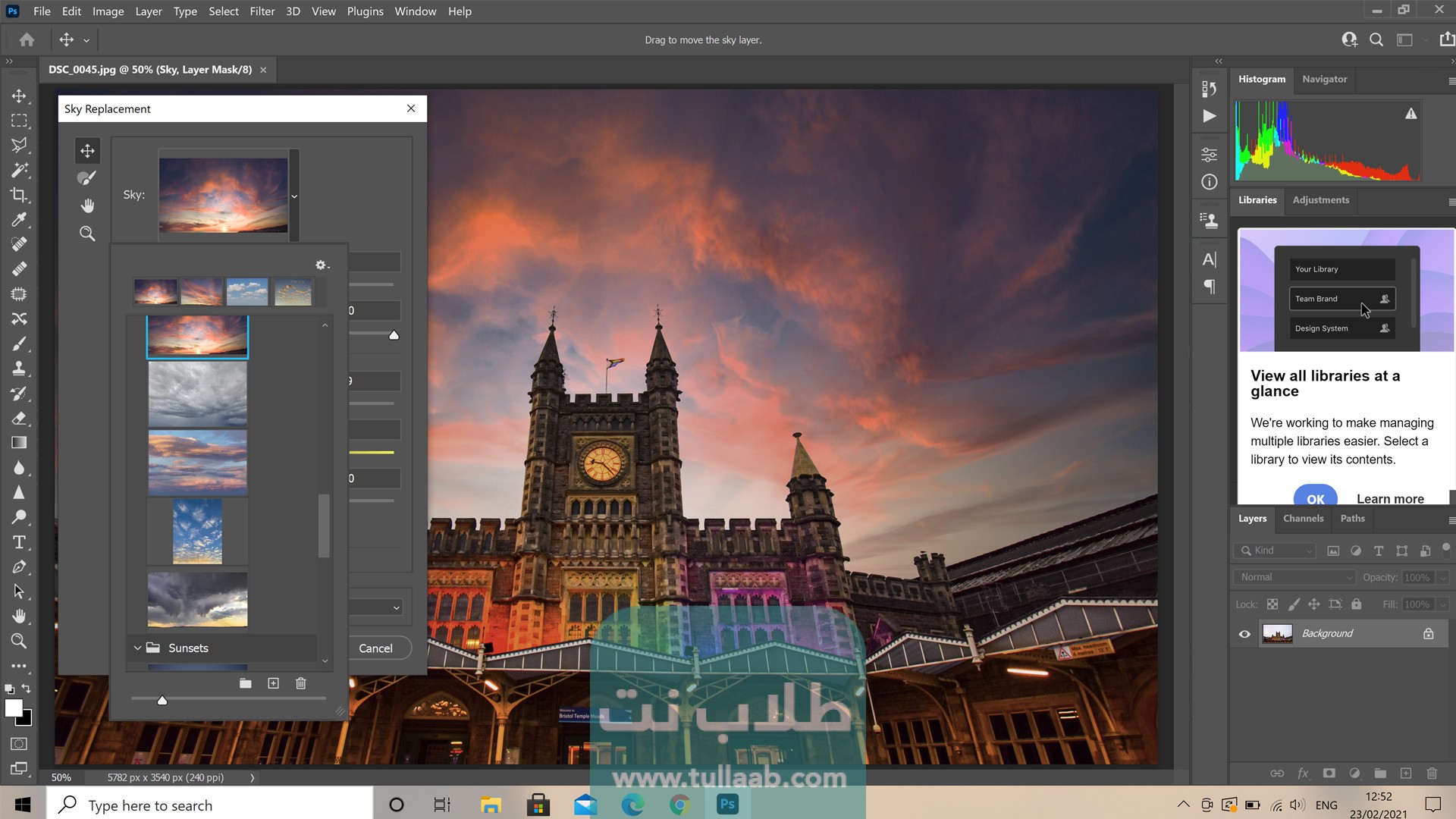
Task: Click the Learn more link
Action: (x=1390, y=498)
